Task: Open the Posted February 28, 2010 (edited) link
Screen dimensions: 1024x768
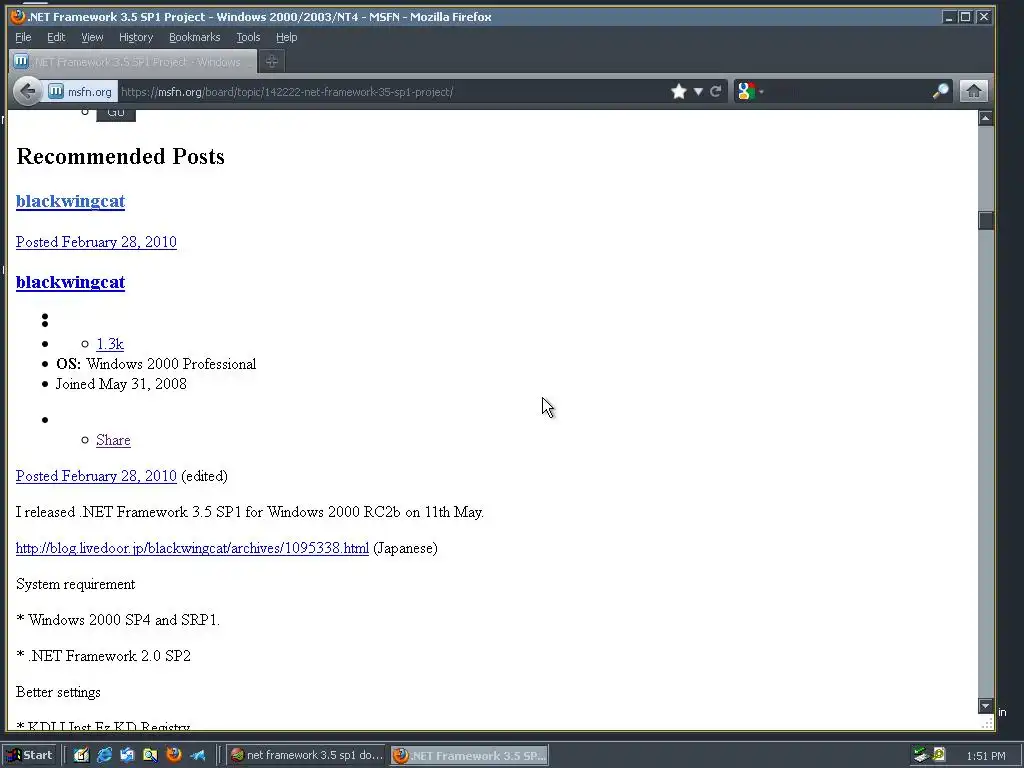Action: 96,476
